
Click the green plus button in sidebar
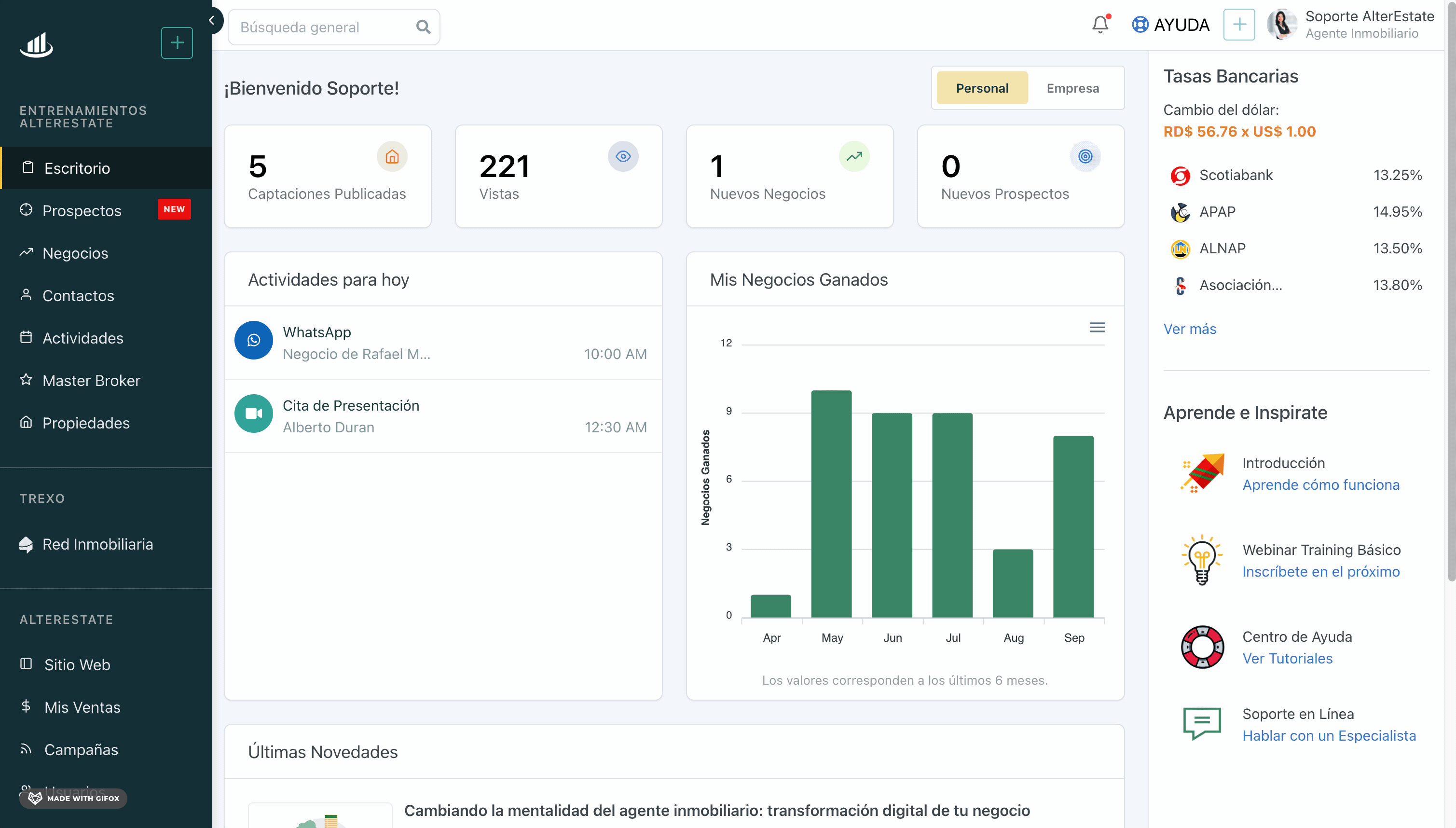click(x=177, y=42)
